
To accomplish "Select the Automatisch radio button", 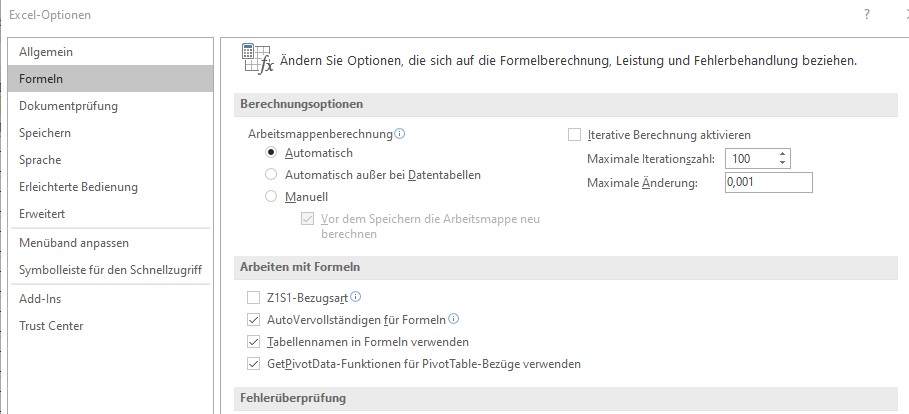I will [x=271, y=153].
